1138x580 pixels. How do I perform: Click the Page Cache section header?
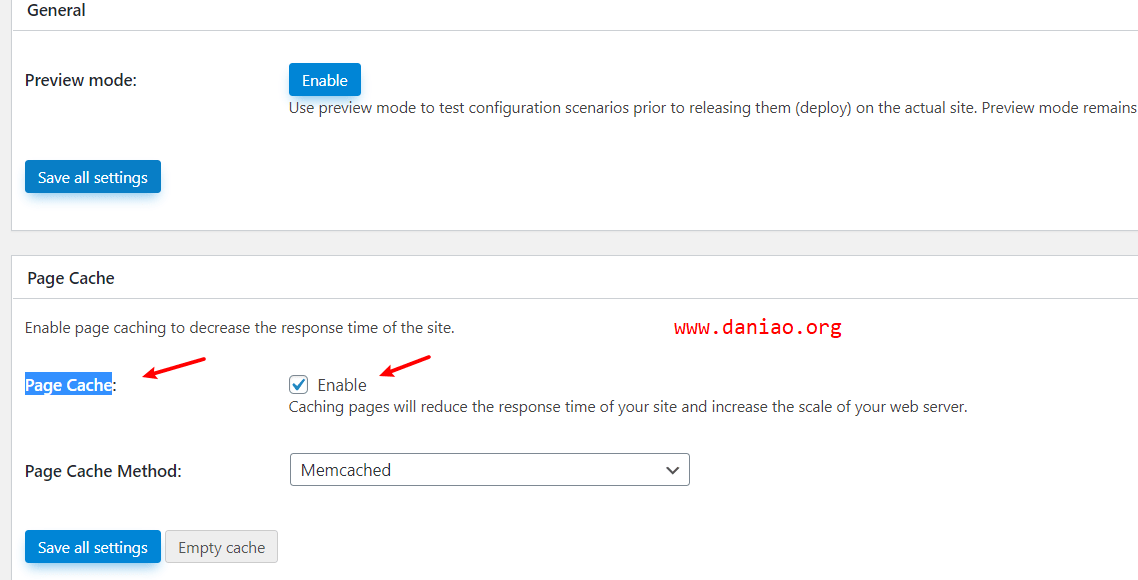coord(71,278)
